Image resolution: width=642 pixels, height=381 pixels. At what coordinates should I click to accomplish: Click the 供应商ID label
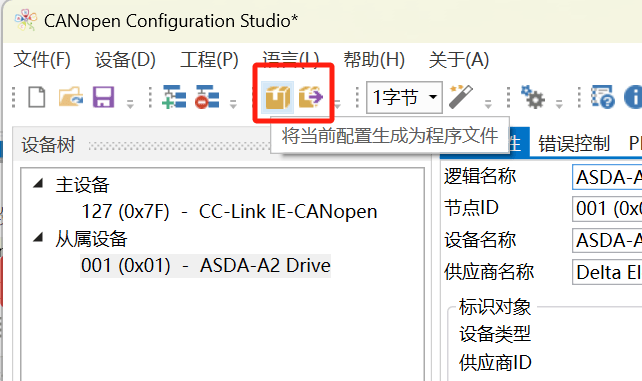pos(495,363)
